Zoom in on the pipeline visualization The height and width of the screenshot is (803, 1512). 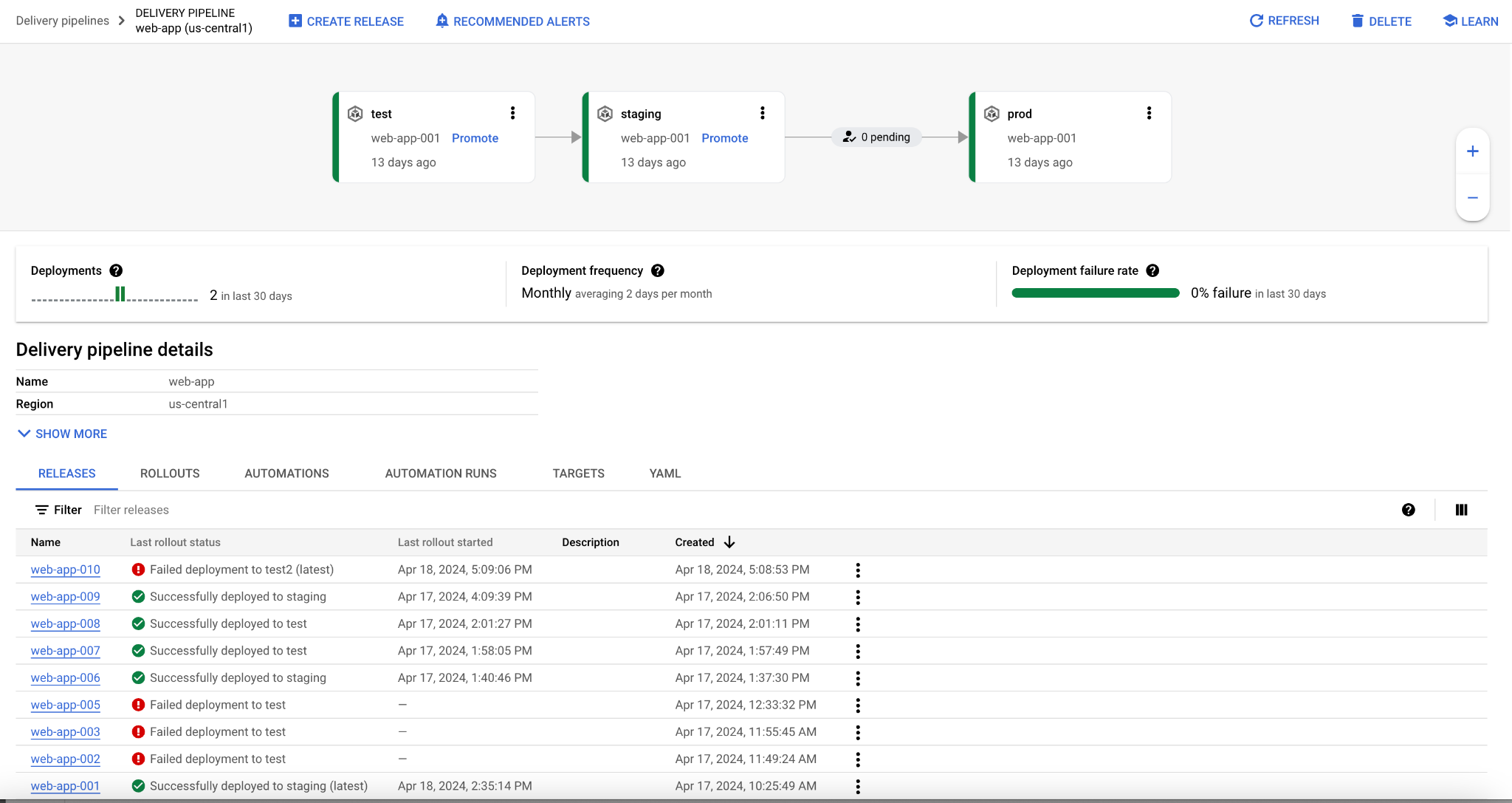point(1472,151)
